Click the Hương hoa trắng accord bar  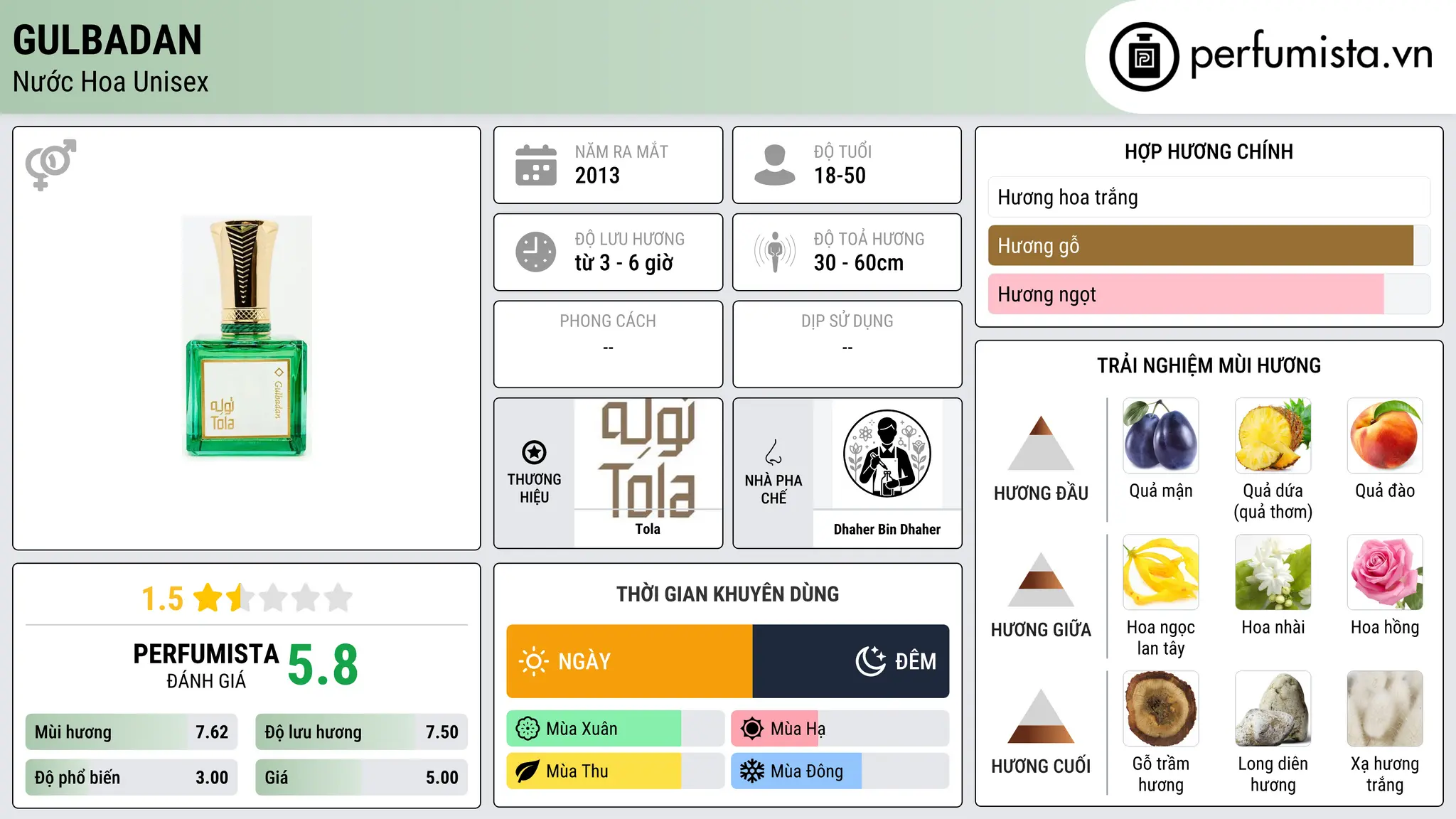tap(1209, 197)
